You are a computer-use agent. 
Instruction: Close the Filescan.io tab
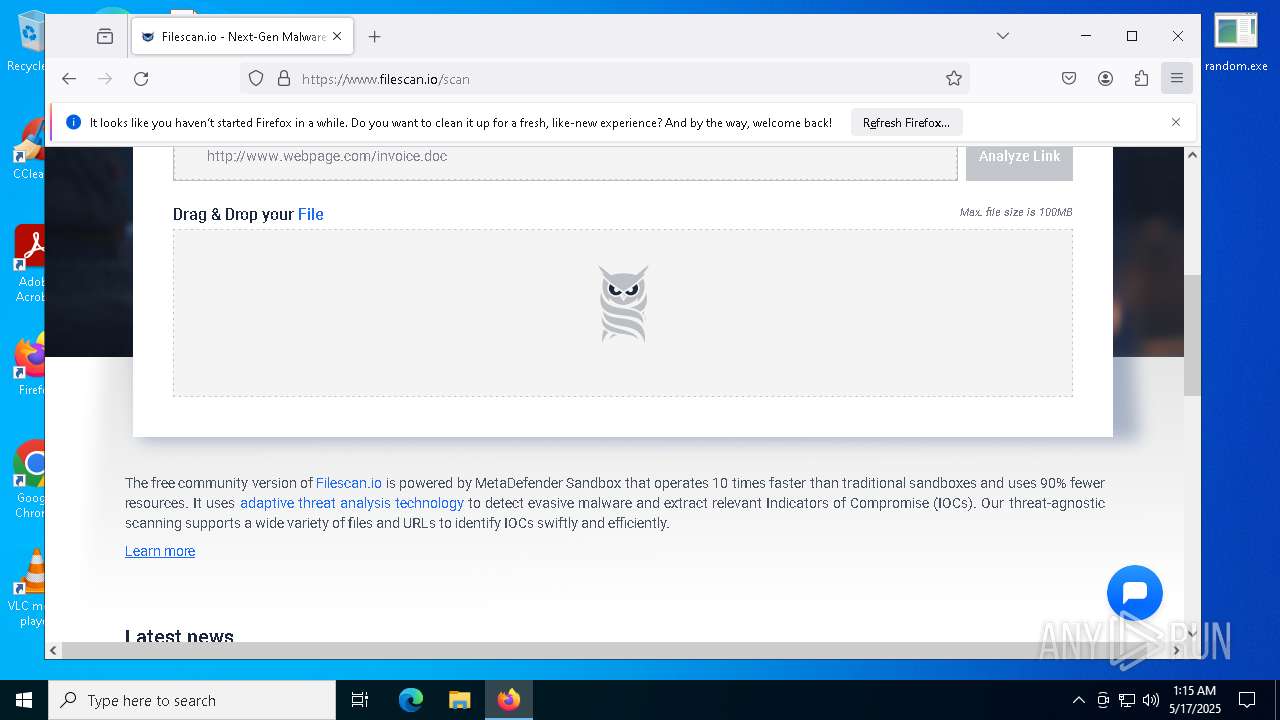click(x=337, y=37)
